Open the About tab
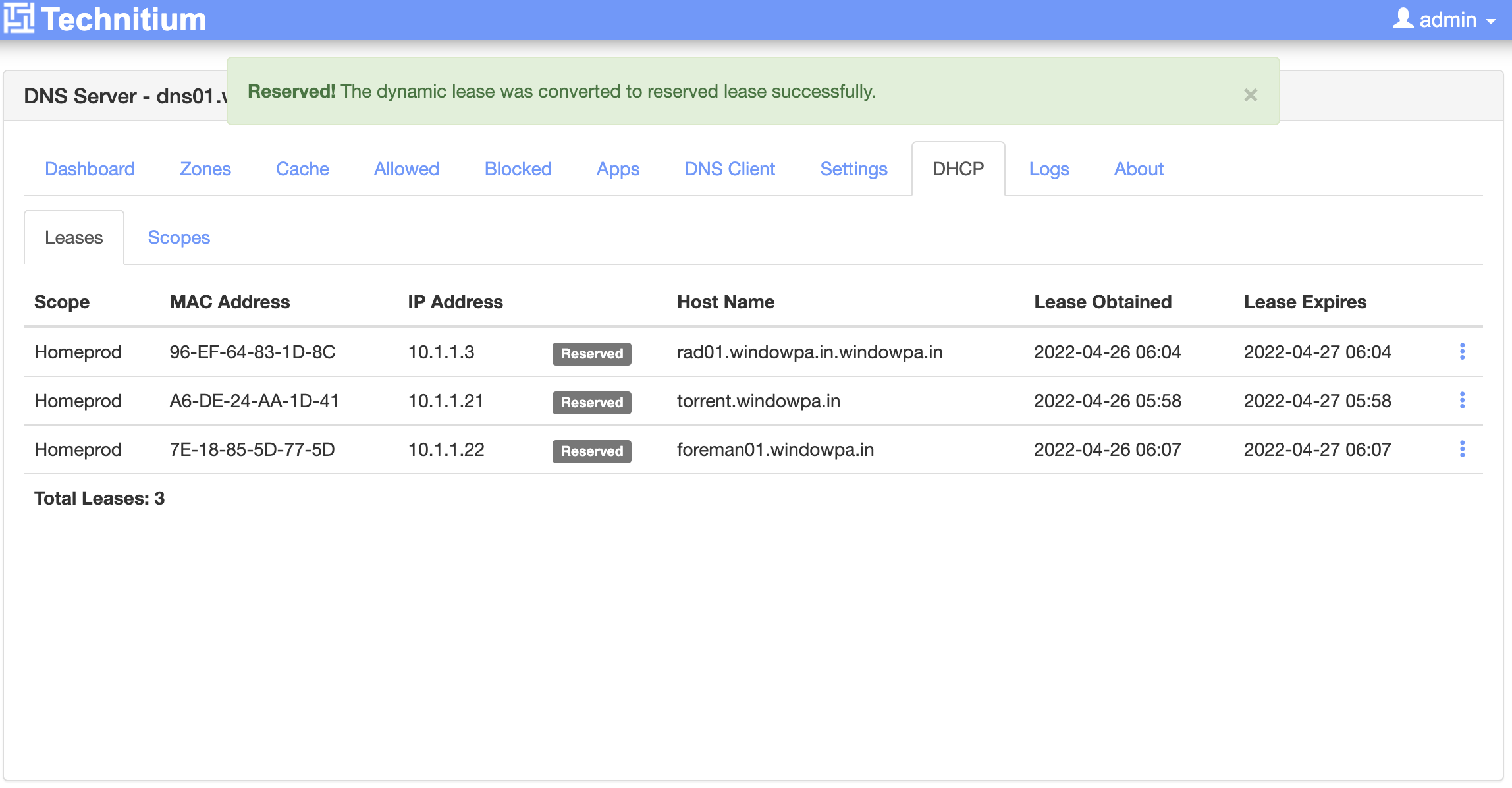Image resolution: width=1512 pixels, height=788 pixels. (x=1139, y=169)
